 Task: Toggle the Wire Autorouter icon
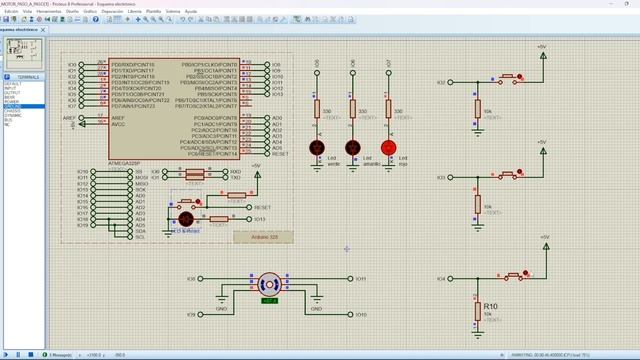pyautogui.click(x=297, y=19)
